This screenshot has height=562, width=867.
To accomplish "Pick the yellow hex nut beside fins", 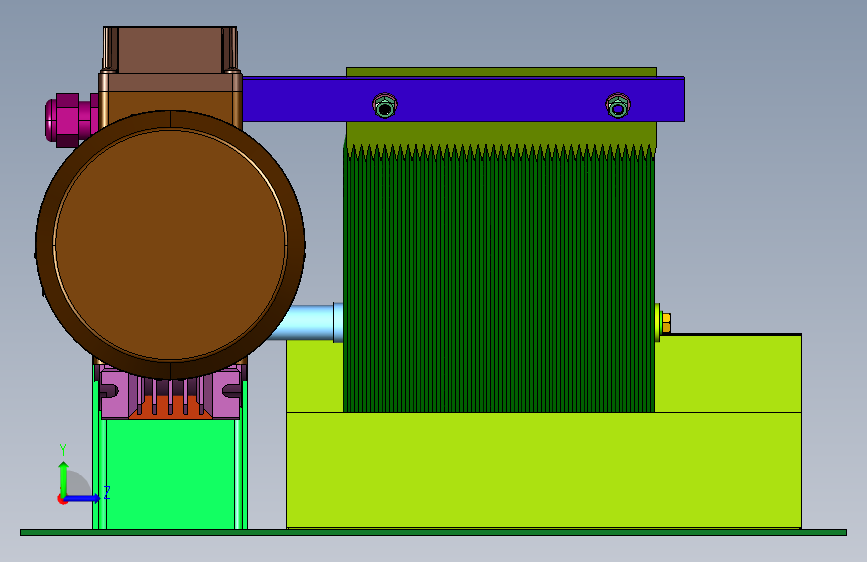I will click(x=666, y=323).
